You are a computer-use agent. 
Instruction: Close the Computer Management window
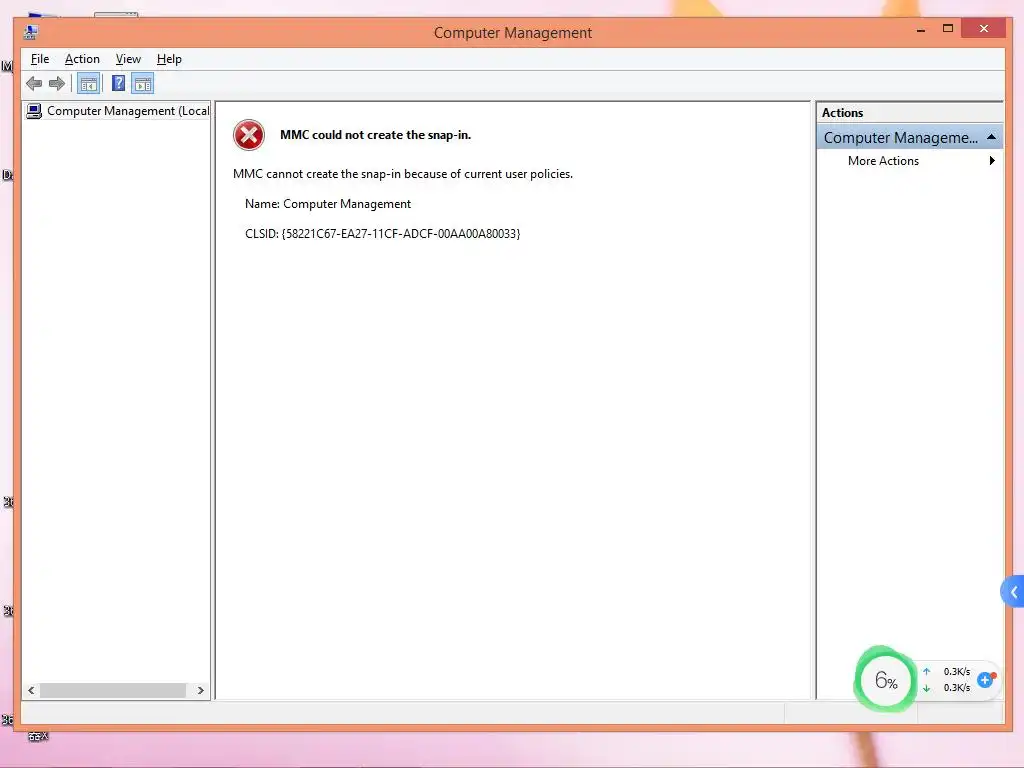pyautogui.click(x=984, y=29)
